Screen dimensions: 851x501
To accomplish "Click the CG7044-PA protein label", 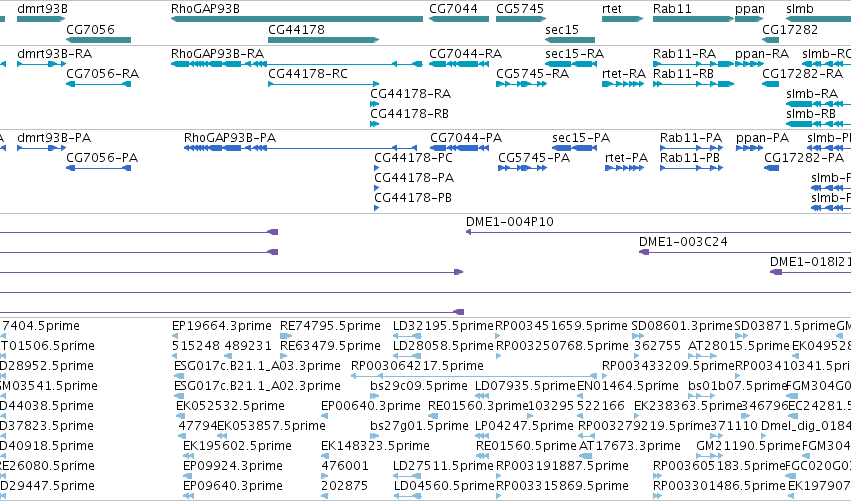I will point(466,138).
